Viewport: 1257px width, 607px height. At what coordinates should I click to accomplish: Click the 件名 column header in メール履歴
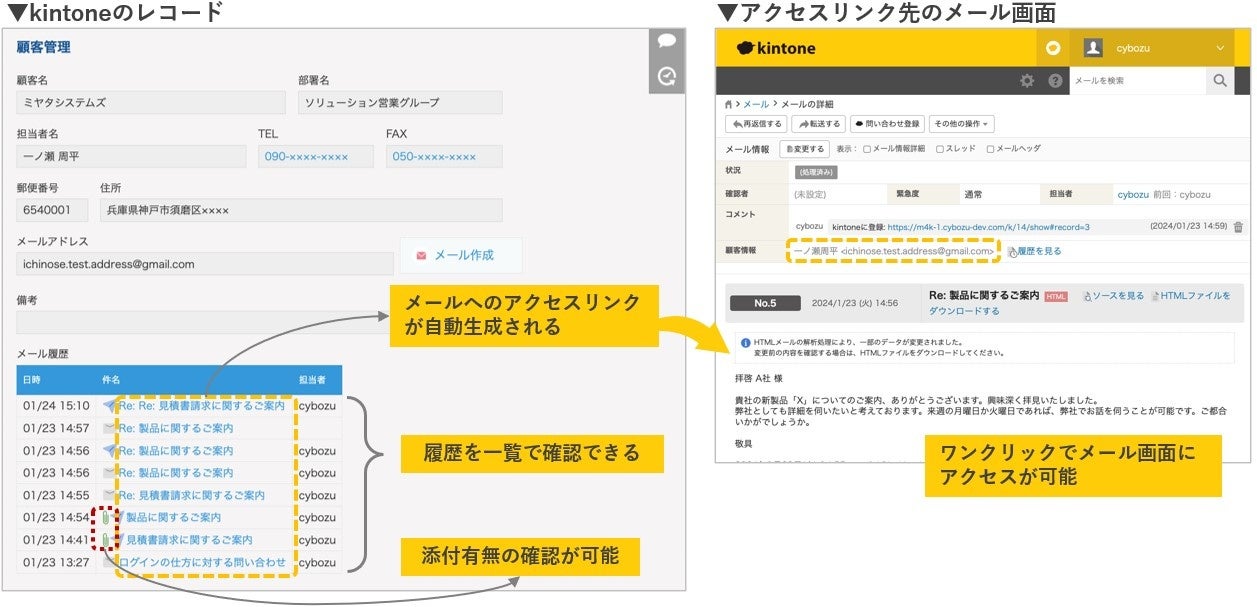point(110,380)
